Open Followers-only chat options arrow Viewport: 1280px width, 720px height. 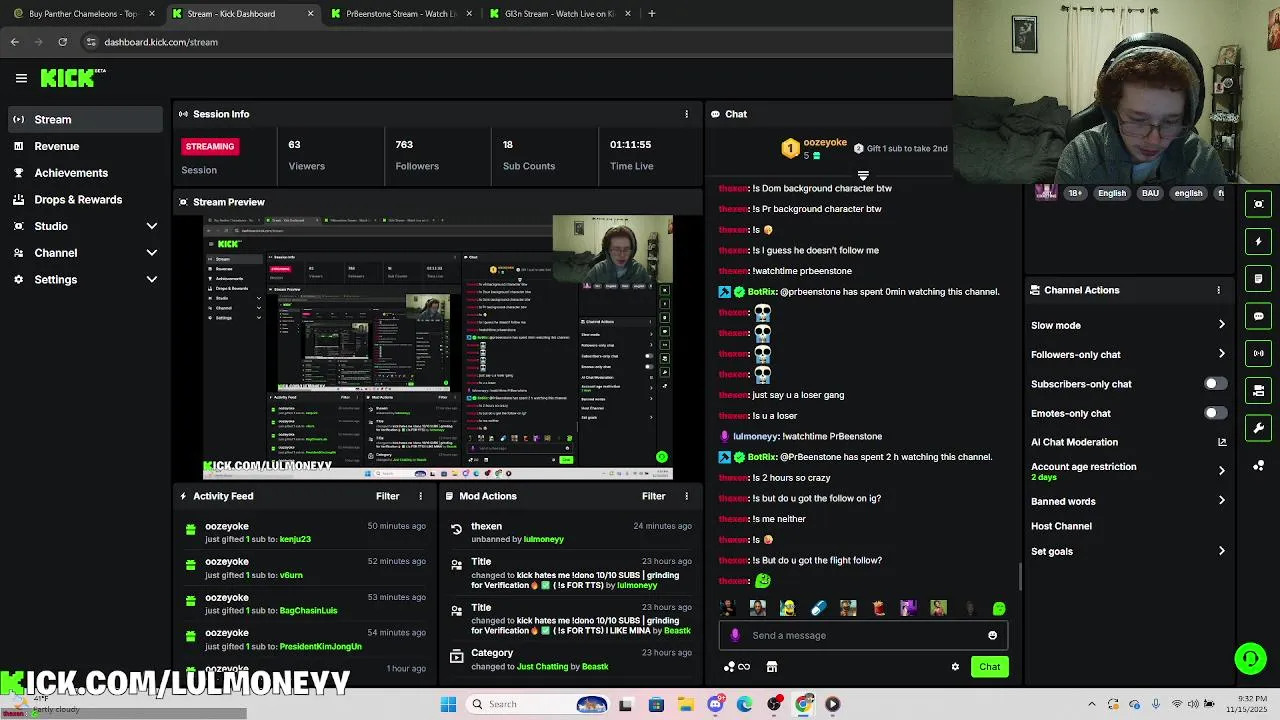pyautogui.click(x=1221, y=354)
